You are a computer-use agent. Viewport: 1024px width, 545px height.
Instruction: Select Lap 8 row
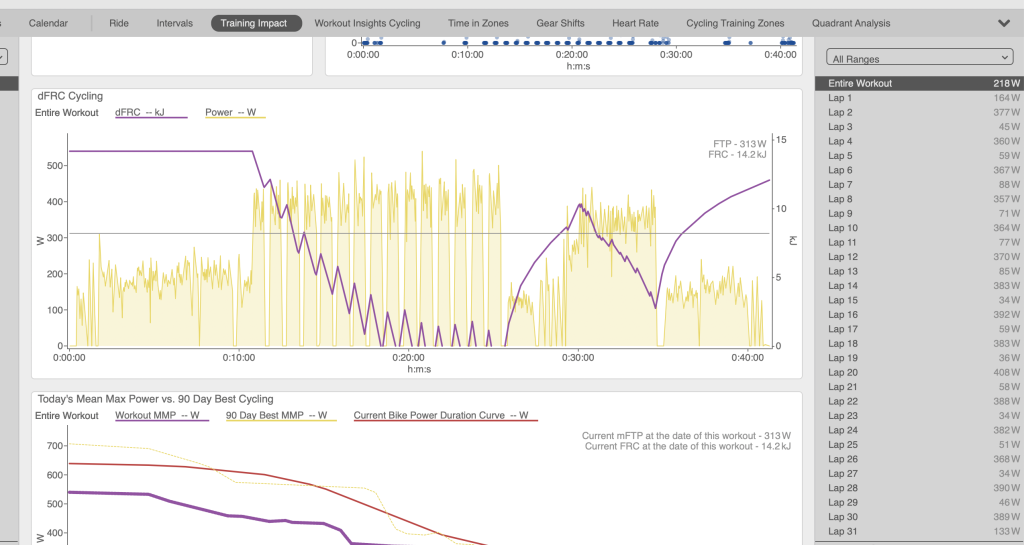tap(920, 199)
